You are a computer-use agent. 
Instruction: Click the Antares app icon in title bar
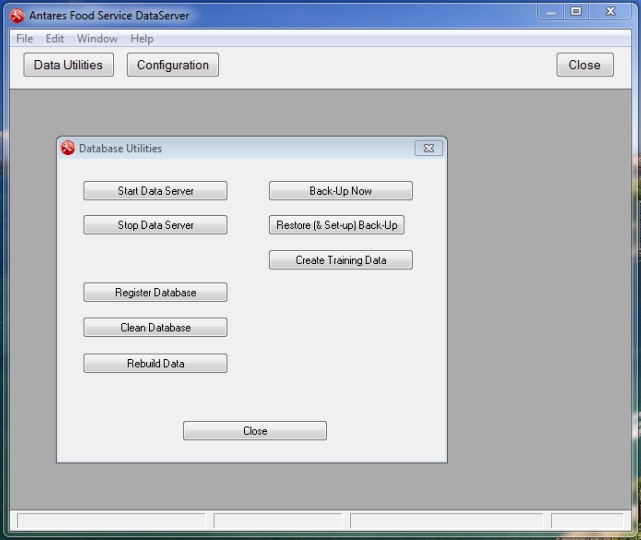(17, 16)
